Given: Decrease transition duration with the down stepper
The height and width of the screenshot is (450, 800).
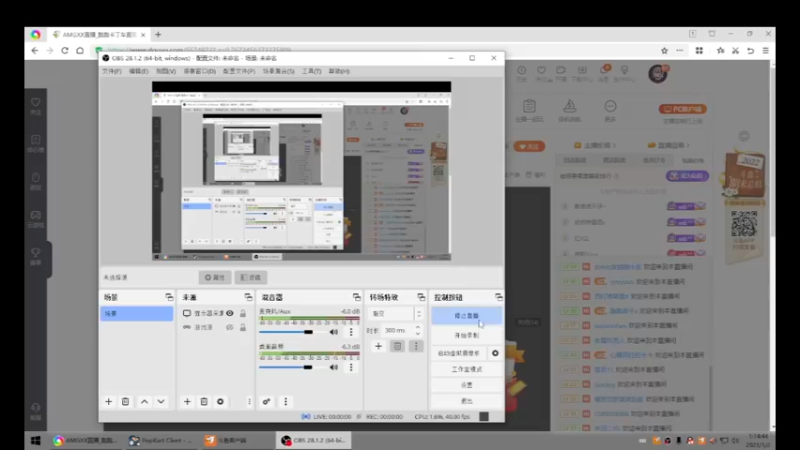Looking at the screenshot, I should pos(418,334).
